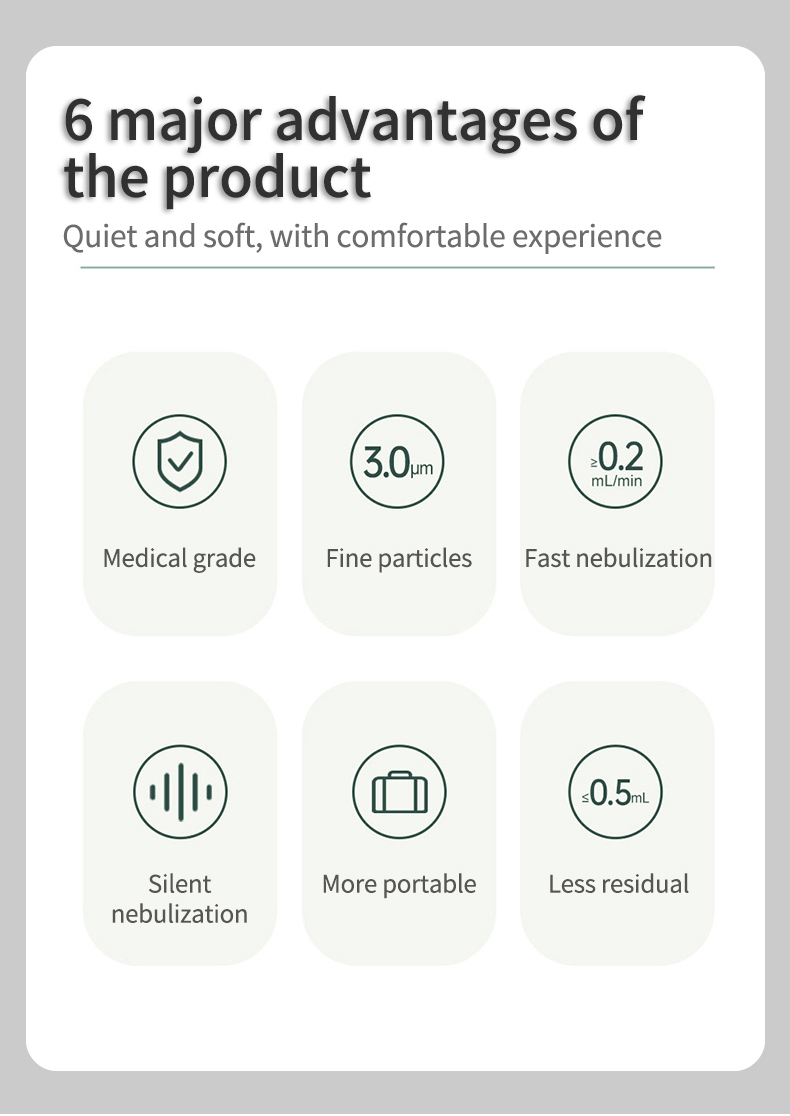Click the Medical grade label text
Screen dimensions: 790x1116
(x=179, y=559)
